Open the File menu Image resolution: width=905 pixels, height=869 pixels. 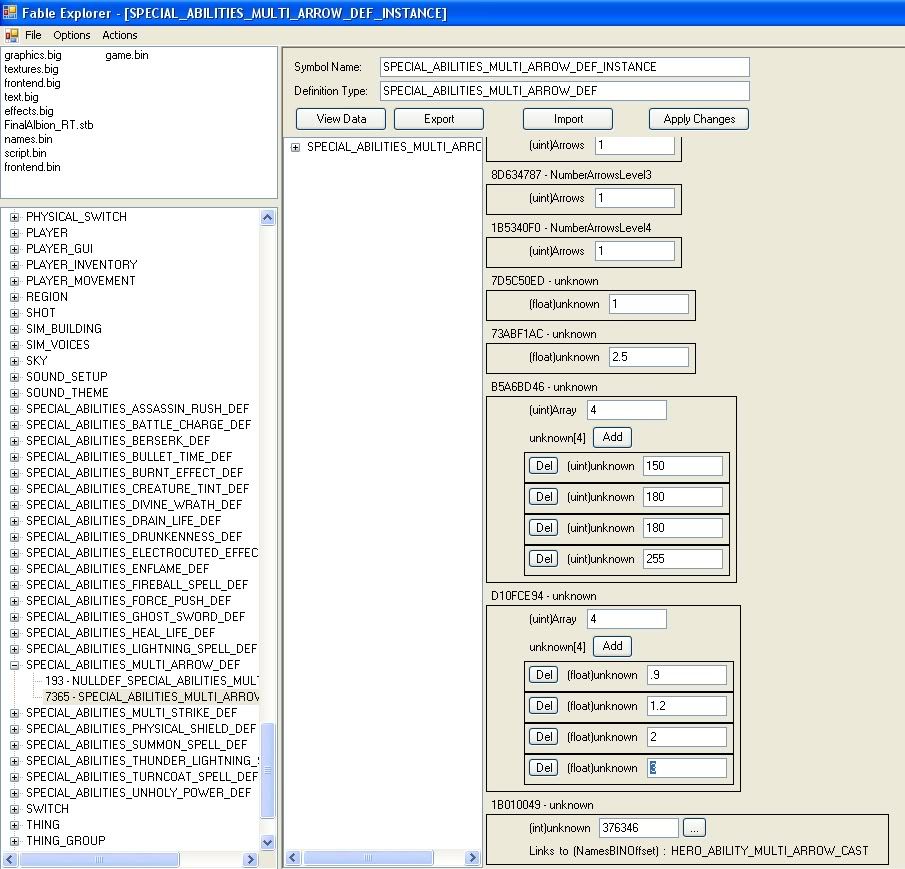click(33, 35)
